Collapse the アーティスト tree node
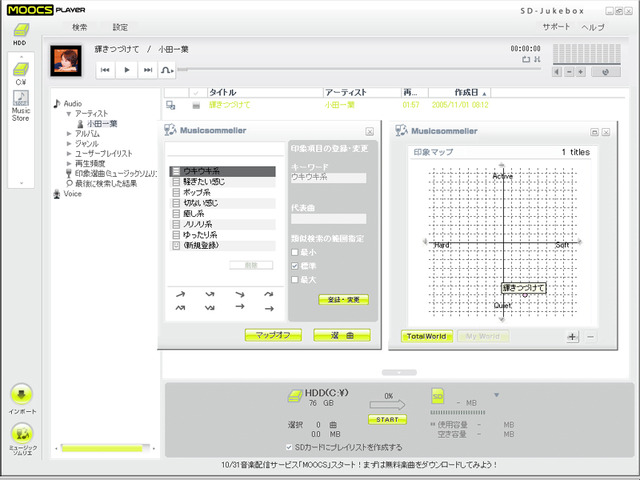Viewport: 640px width, 480px height. pyautogui.click(x=69, y=114)
